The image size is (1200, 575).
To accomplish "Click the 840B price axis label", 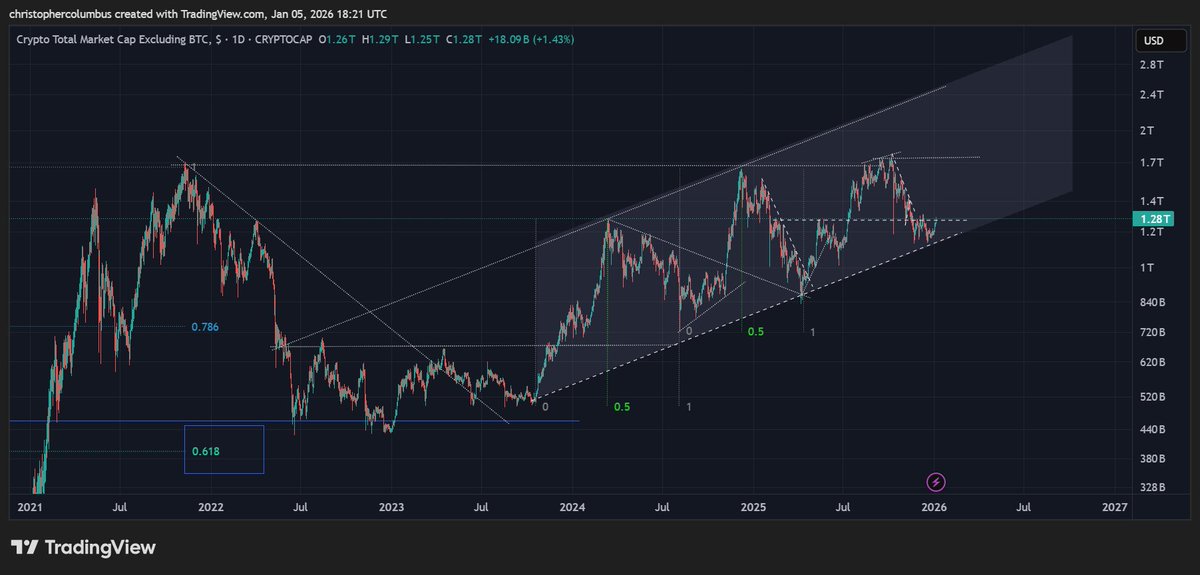I will [x=1155, y=303].
